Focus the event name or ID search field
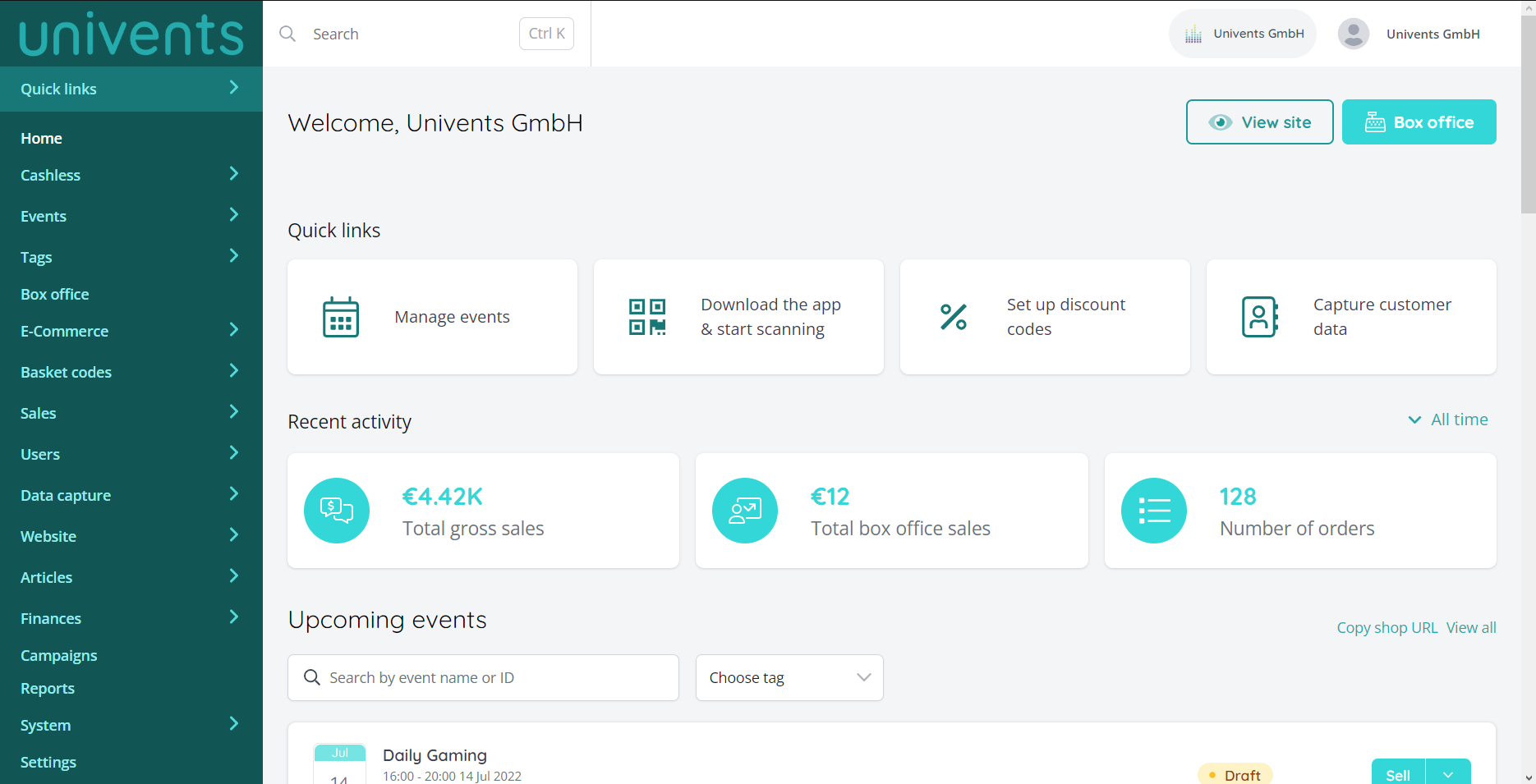This screenshot has width=1536, height=784. click(493, 677)
